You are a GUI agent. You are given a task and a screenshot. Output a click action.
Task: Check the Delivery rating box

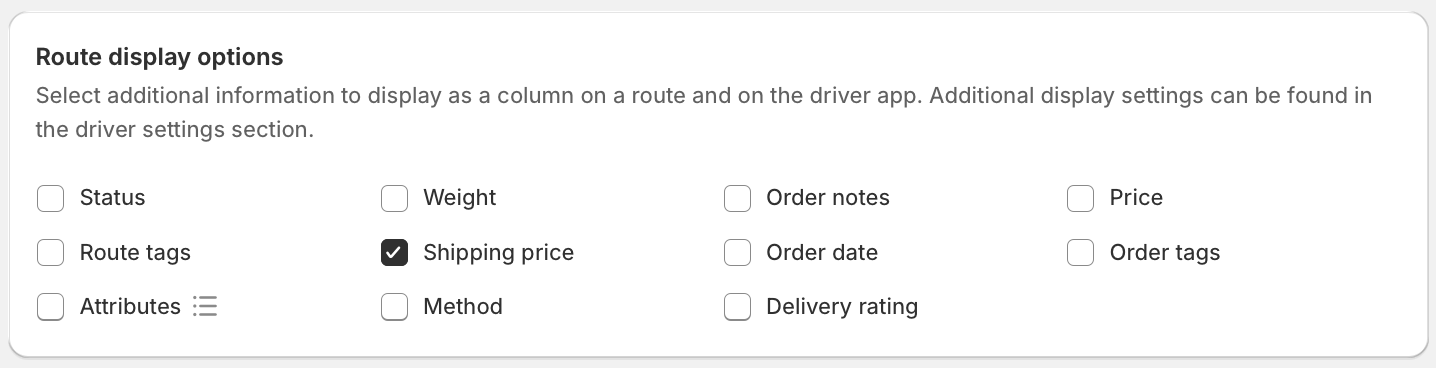pos(737,306)
